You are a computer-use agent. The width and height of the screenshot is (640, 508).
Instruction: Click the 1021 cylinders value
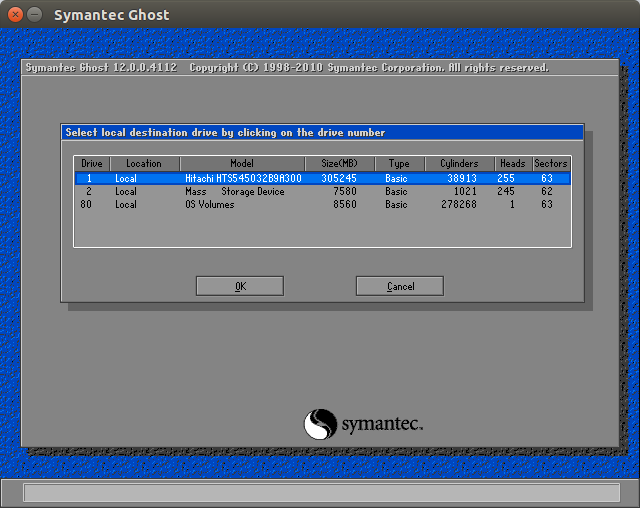click(465, 191)
